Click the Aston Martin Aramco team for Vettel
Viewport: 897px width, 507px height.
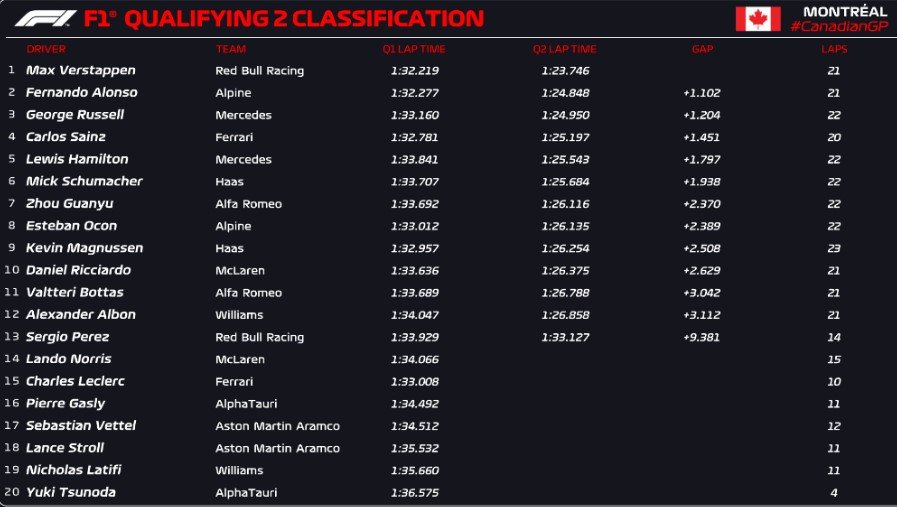(x=277, y=426)
